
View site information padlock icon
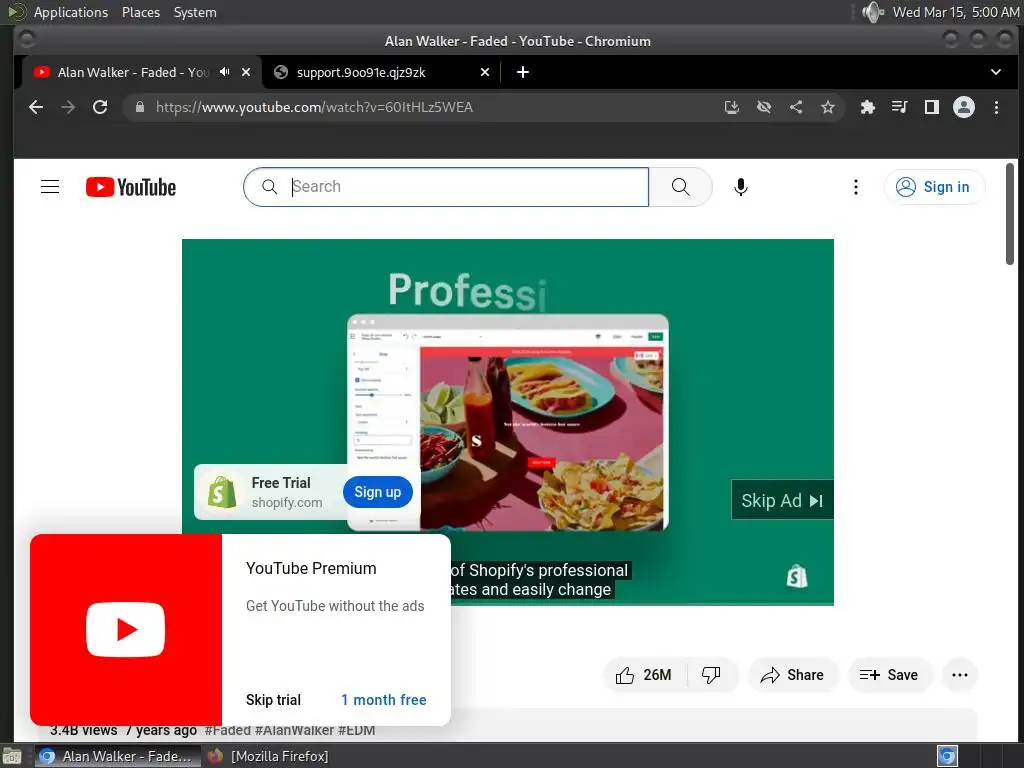coord(140,107)
